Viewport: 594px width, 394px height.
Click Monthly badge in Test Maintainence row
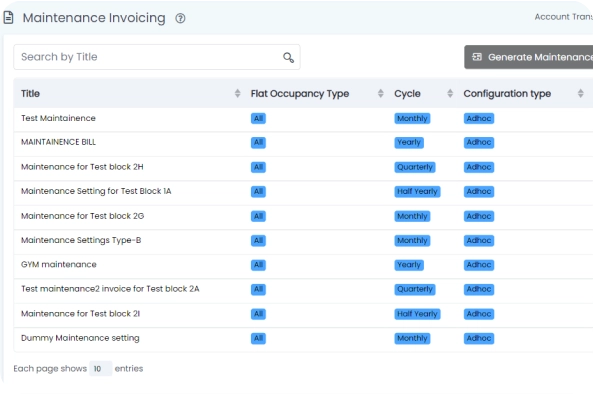[412, 119]
